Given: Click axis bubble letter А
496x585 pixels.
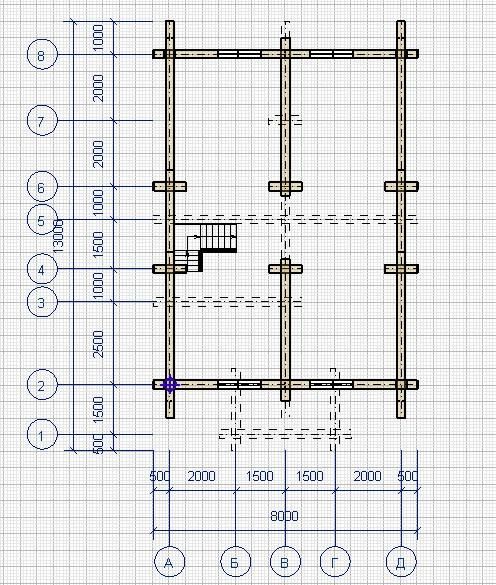Looking at the screenshot, I should [169, 562].
